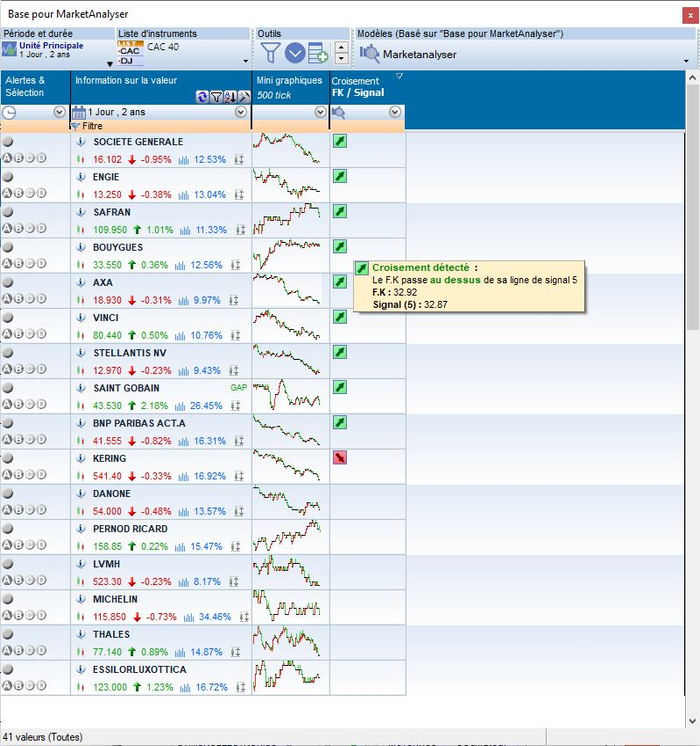
Task: Click the green up-cross signal for ENGIE
Action: click(x=340, y=176)
